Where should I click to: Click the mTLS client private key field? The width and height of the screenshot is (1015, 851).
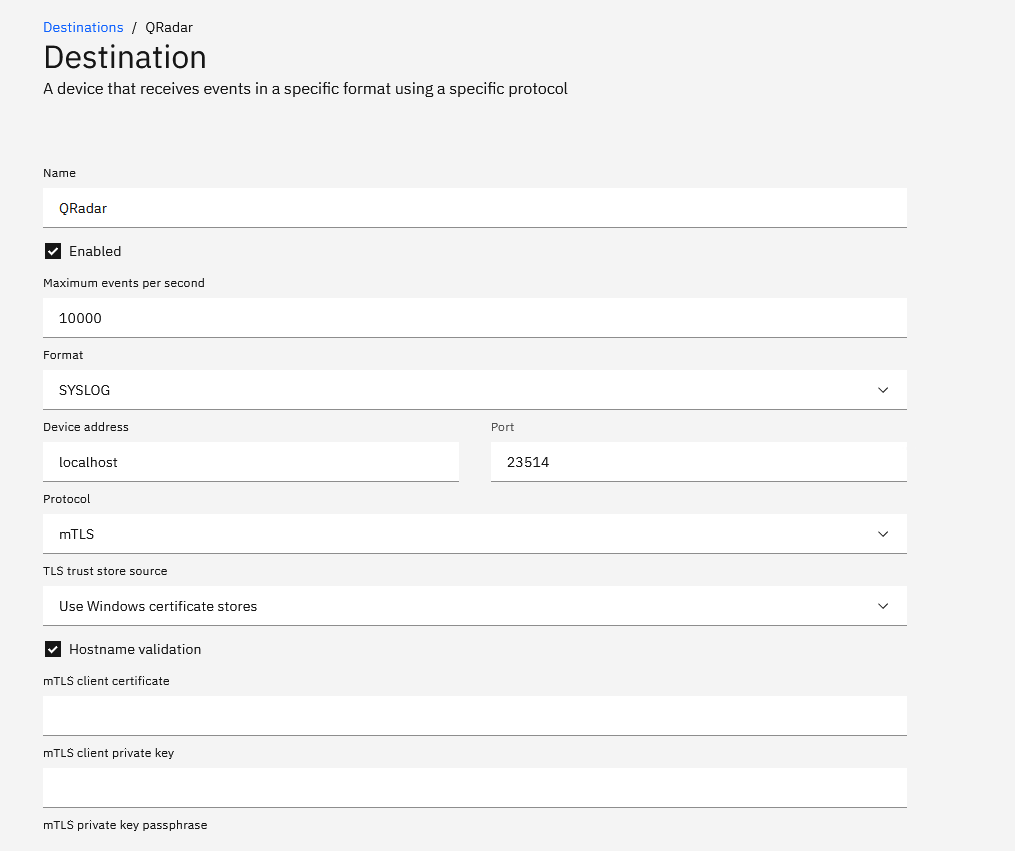(x=475, y=787)
